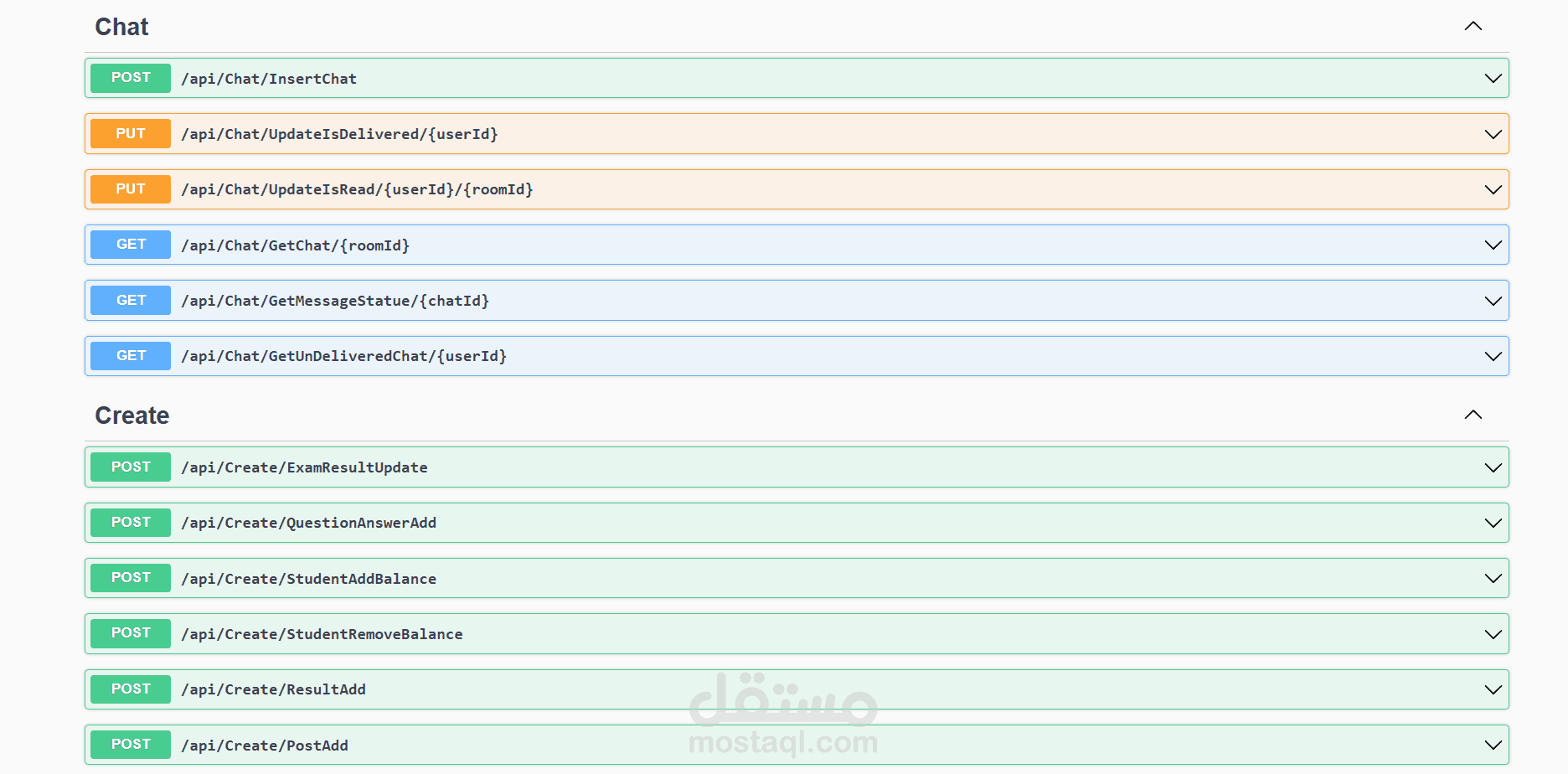1568x774 pixels.
Task: Expand the ResultAdd endpoint arrow
Action: [x=1493, y=689]
